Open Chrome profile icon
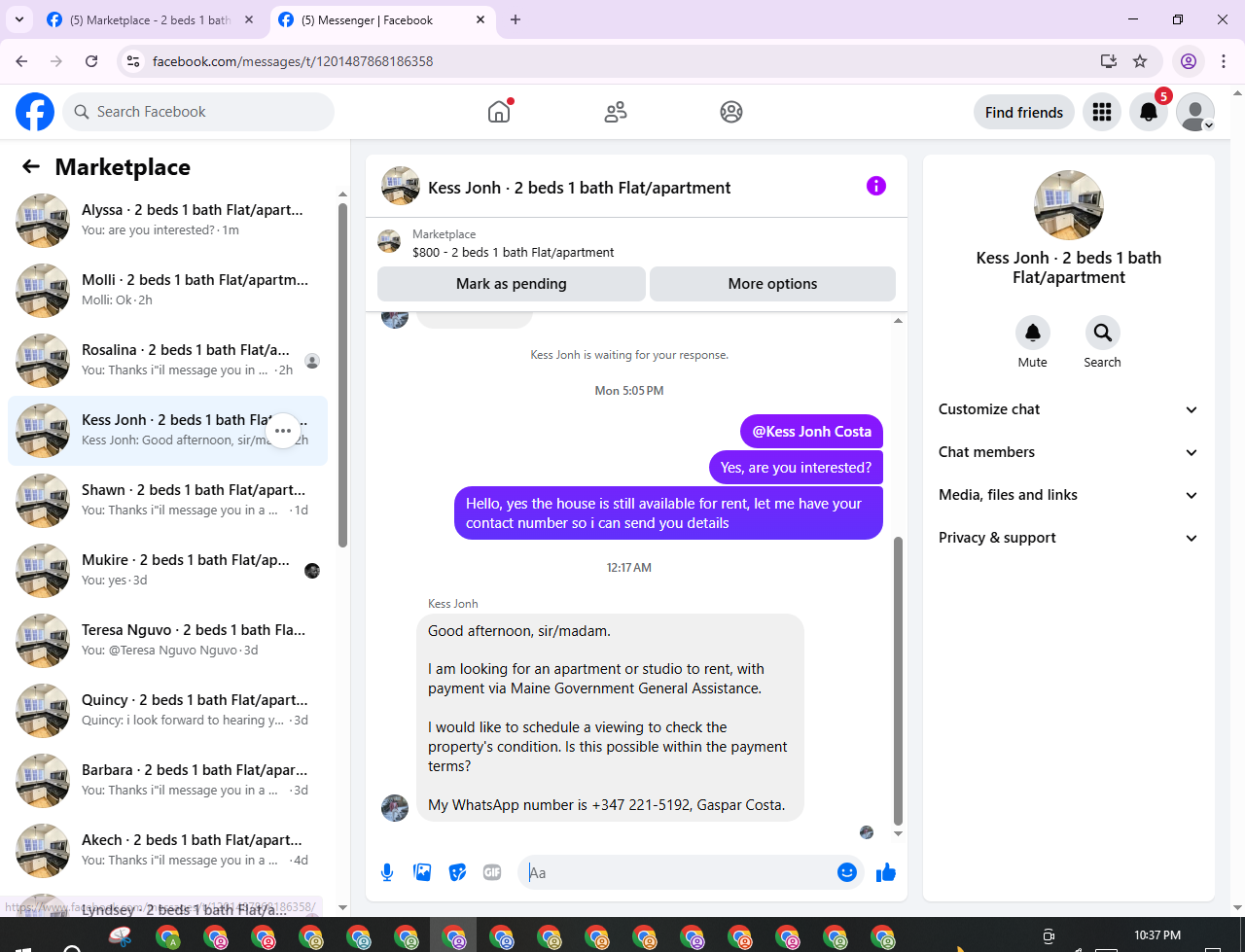 click(1189, 61)
